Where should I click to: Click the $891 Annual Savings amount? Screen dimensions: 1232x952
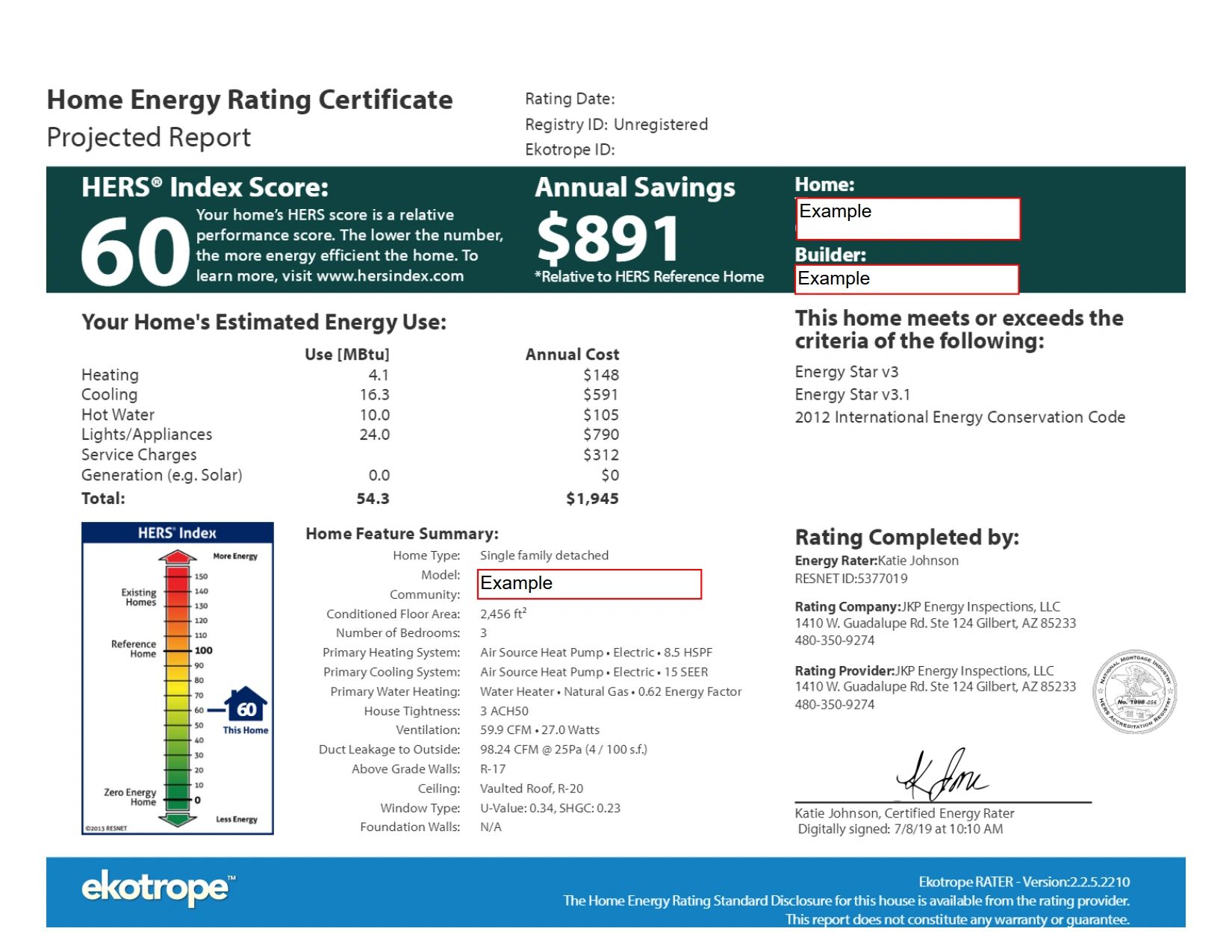pyautogui.click(x=608, y=239)
